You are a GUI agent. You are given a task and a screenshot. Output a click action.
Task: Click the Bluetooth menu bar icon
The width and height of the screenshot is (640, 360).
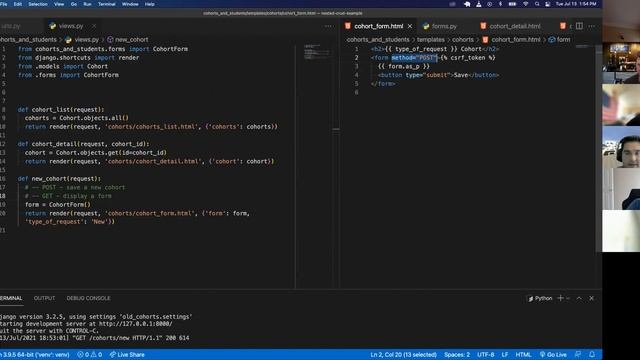tap(500, 4)
